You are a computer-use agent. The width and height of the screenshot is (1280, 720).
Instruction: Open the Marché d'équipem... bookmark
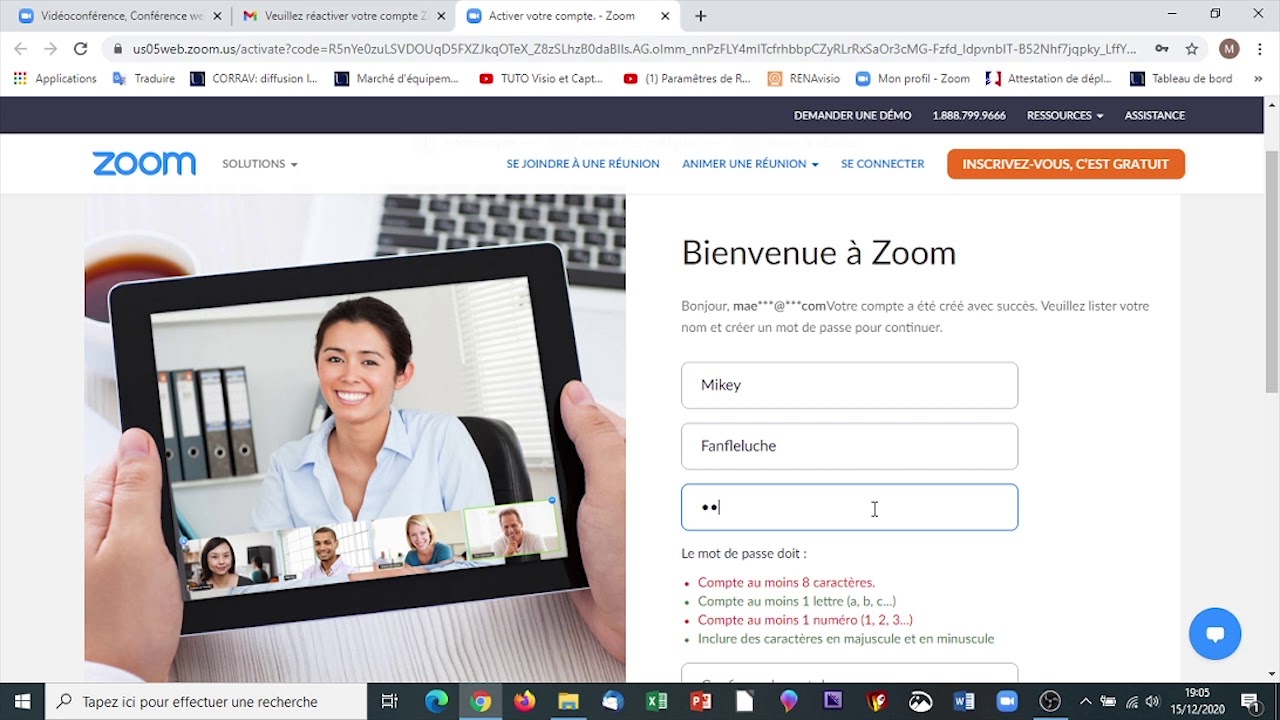(396, 78)
